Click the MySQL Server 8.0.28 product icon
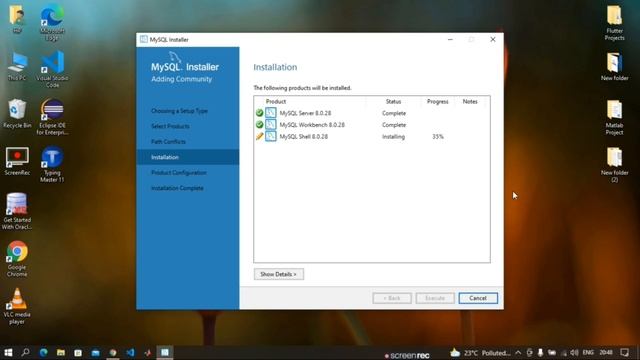The image size is (640, 360). (x=271, y=113)
